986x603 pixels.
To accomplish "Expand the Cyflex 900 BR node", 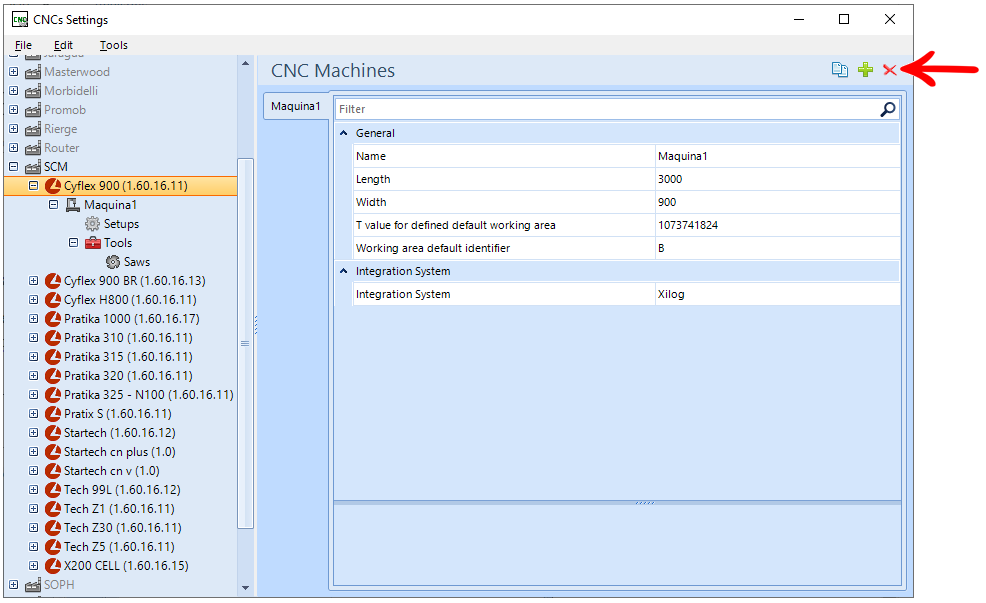I will pyautogui.click(x=34, y=280).
